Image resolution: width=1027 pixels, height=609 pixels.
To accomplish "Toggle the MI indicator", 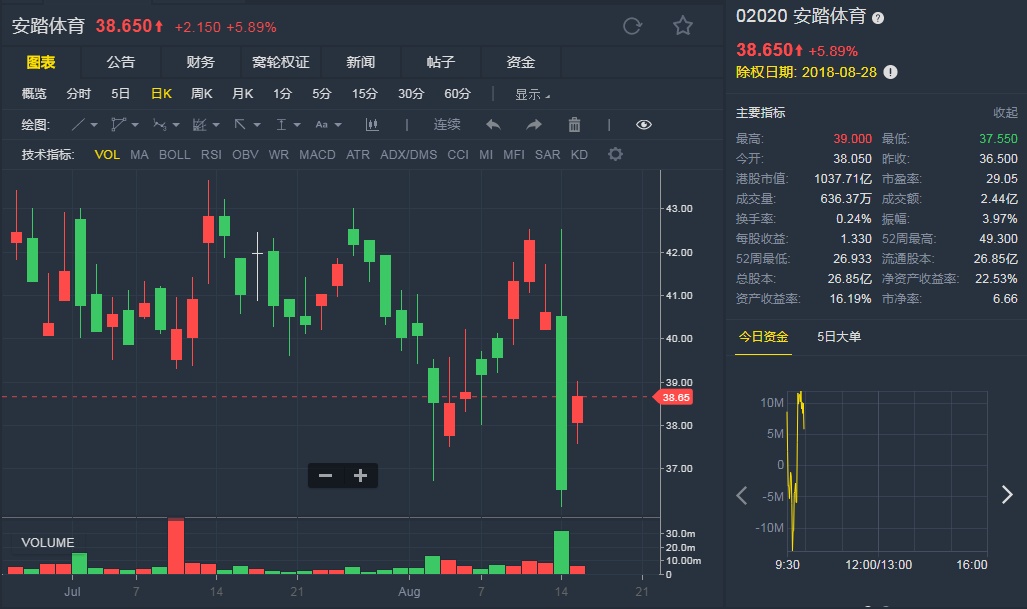I will [486, 155].
